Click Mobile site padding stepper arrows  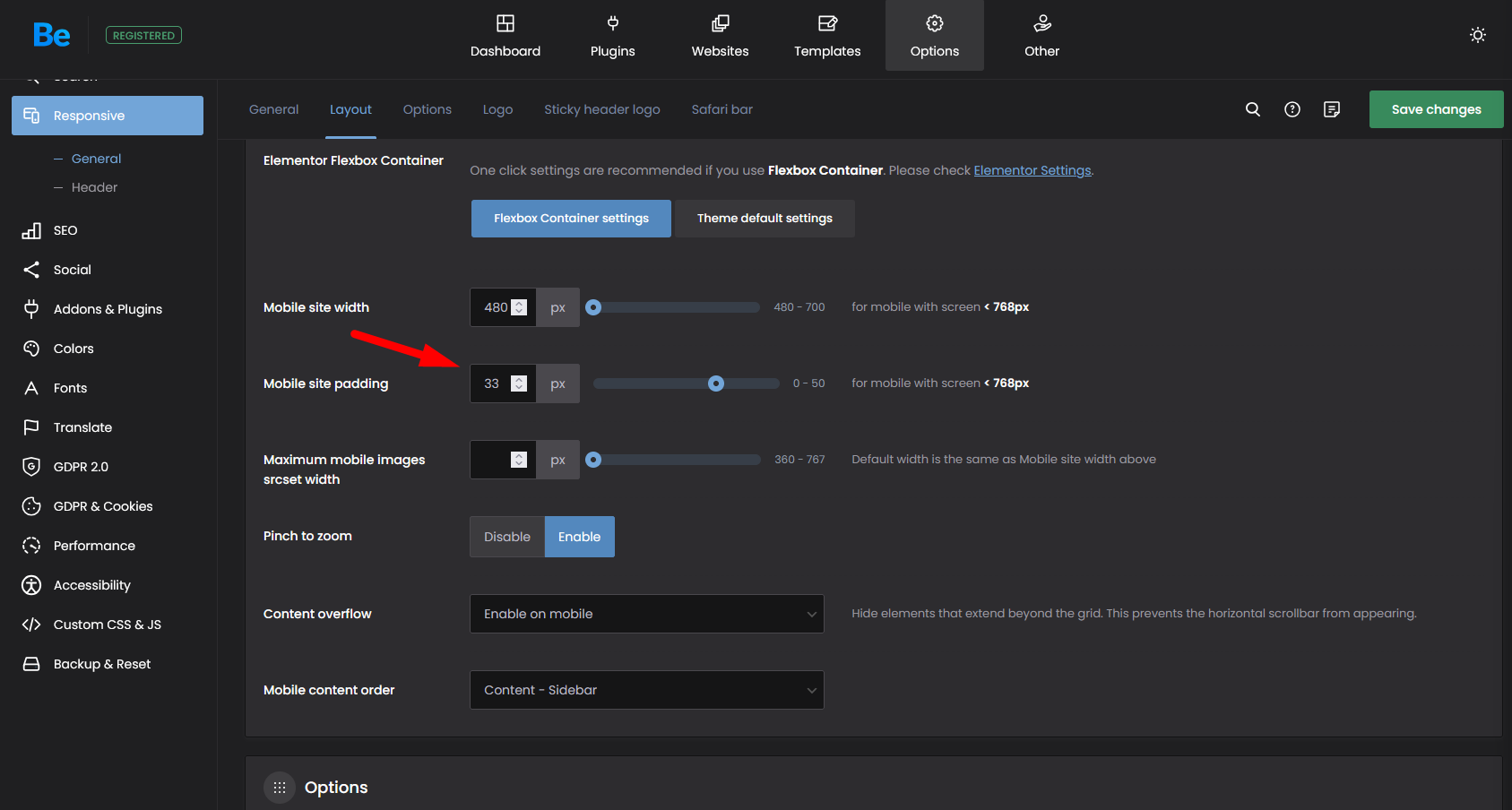coord(519,383)
